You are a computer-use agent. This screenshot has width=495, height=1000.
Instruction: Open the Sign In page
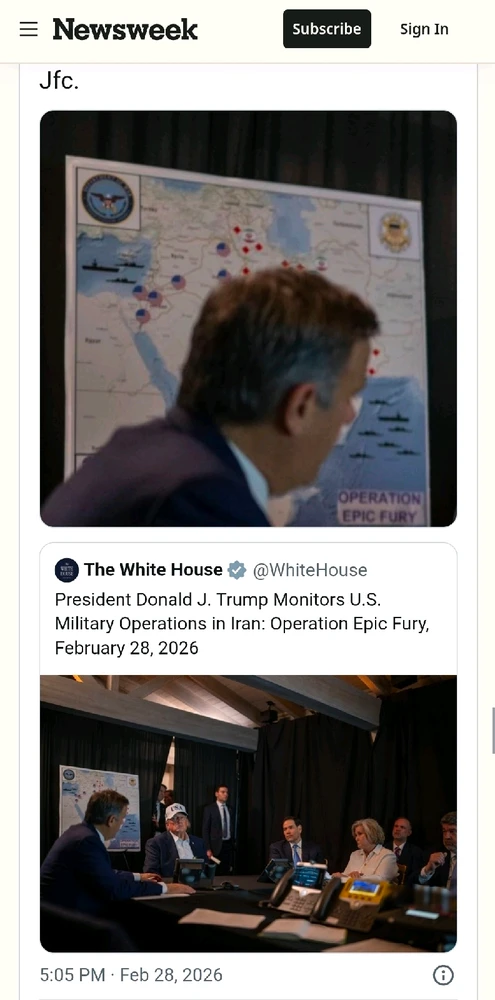tap(424, 29)
